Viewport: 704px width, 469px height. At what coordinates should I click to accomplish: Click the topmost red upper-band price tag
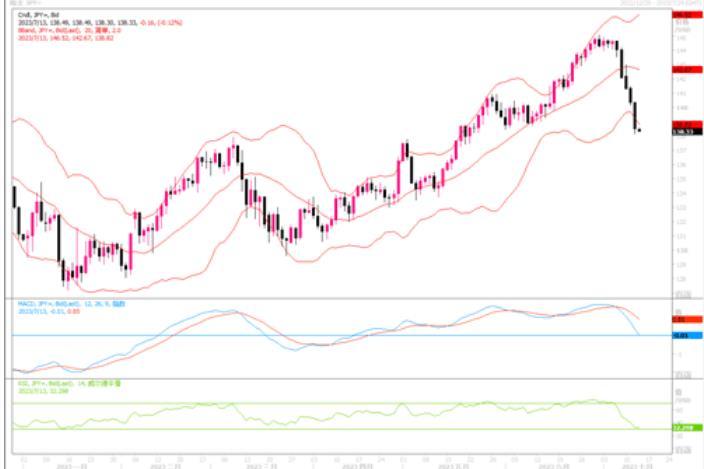[683, 16]
